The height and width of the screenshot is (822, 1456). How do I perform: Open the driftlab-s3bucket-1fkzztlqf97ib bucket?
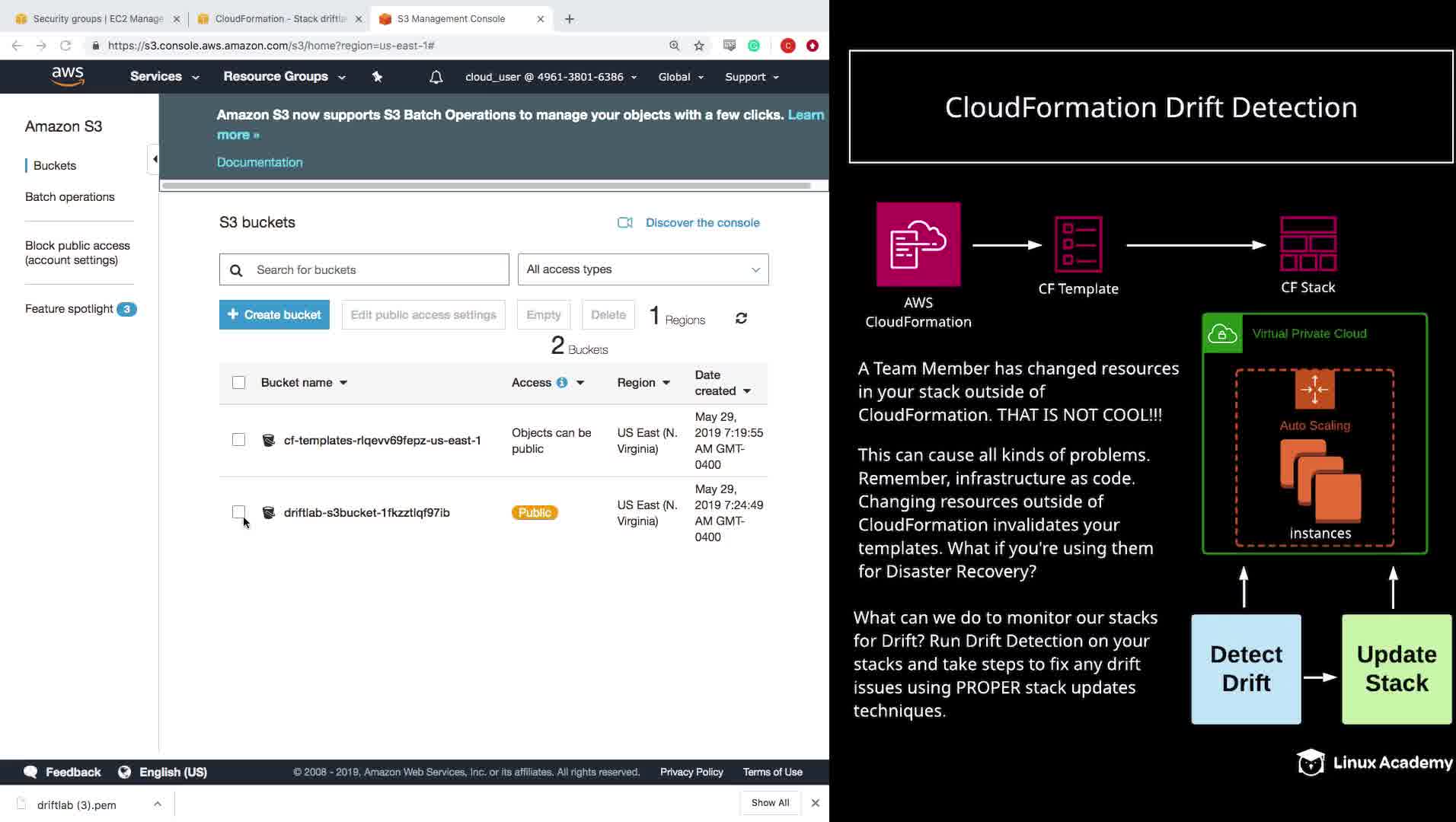click(367, 512)
